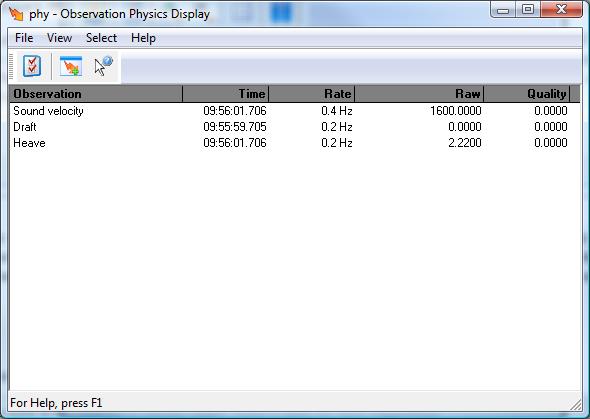Select the Sound velocity observation row
The image size is (590, 419).
pos(295,111)
